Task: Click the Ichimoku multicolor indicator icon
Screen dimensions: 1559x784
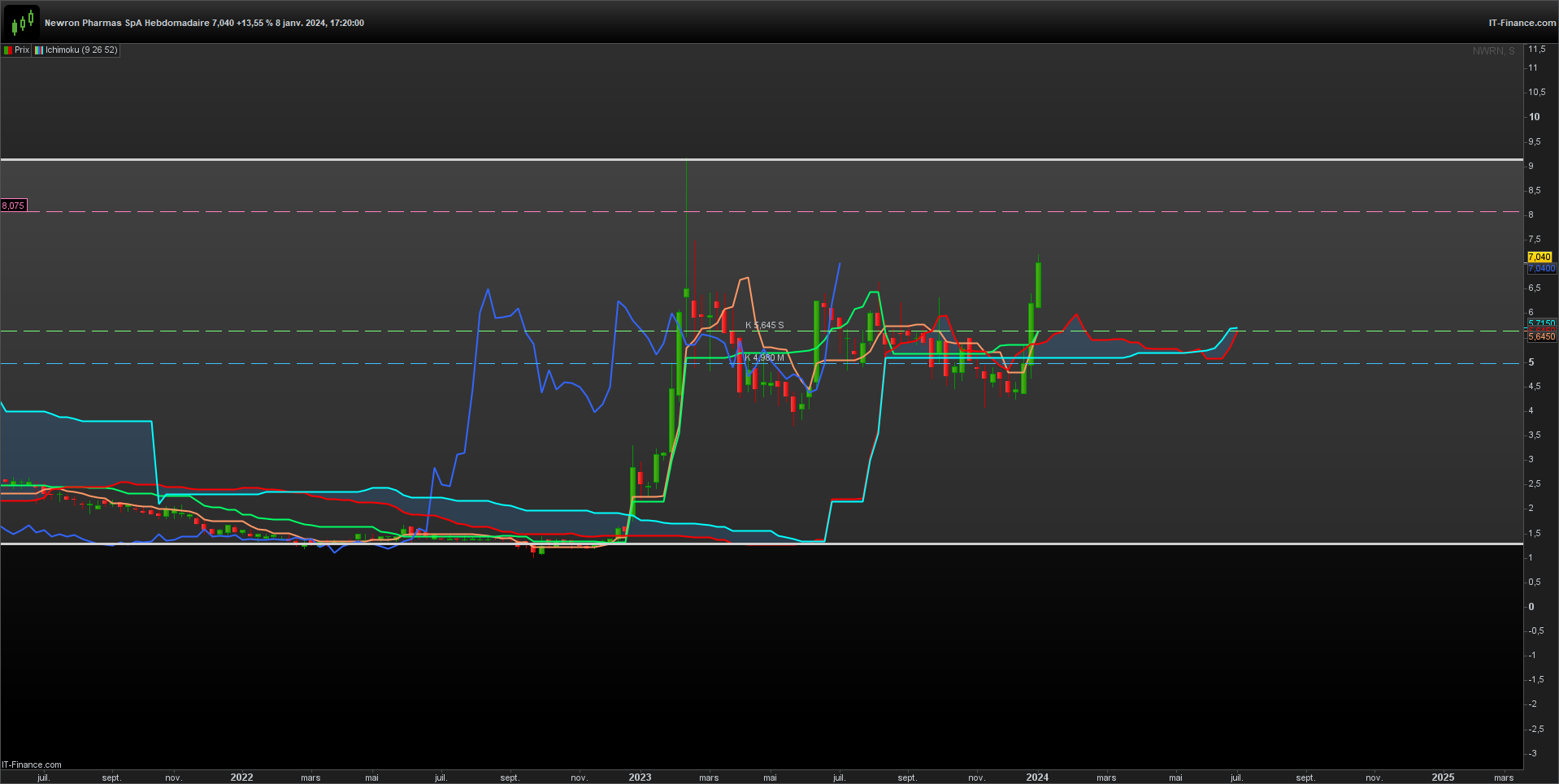Action: click(38, 50)
